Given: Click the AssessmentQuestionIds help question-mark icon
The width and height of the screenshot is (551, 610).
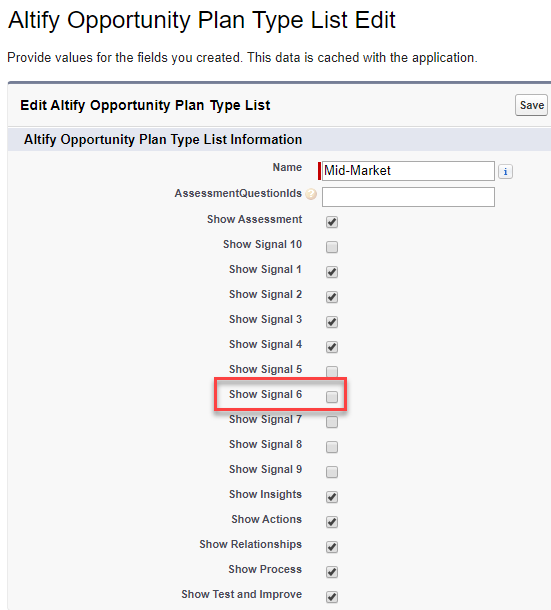Looking at the screenshot, I should [x=311, y=194].
